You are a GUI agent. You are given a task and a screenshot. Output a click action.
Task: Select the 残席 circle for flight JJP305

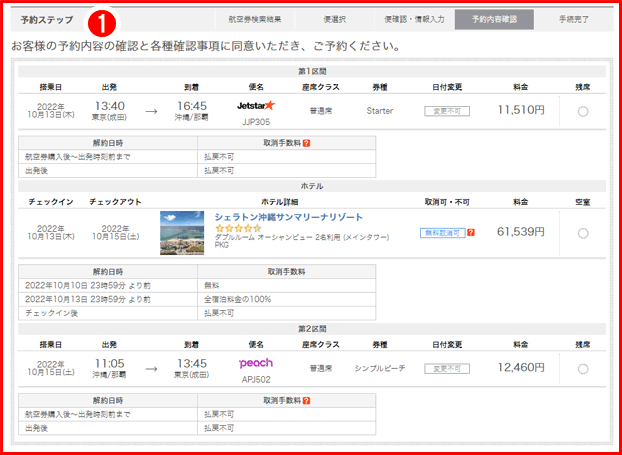pos(583,112)
